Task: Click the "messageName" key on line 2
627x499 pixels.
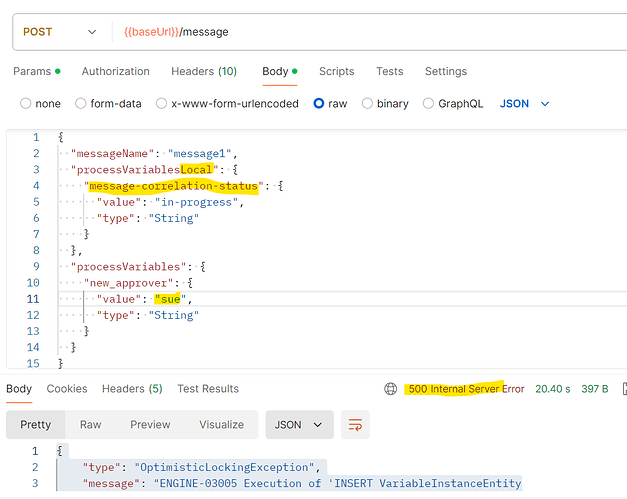Action: pos(112,154)
